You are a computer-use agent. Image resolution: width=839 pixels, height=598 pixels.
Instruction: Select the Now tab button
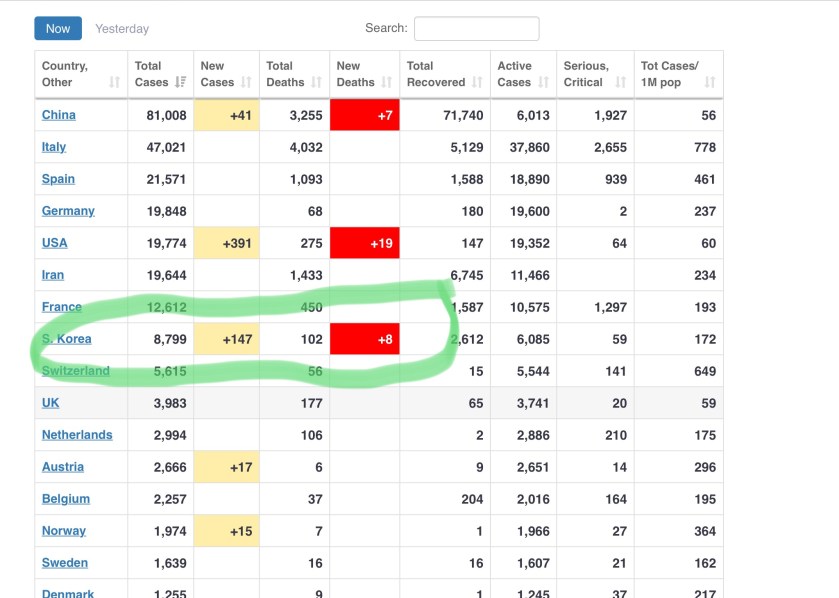click(x=58, y=28)
